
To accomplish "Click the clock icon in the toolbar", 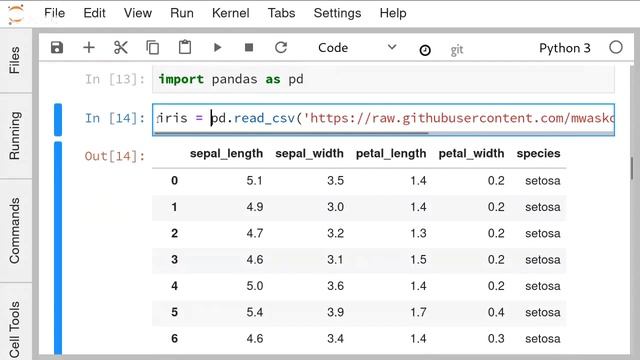I will (425, 50).
